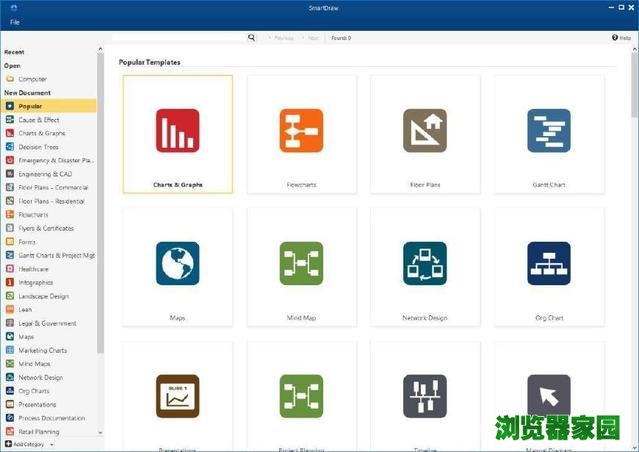Viewport: 639px width, 452px height.
Task: Click the search magnifier icon
Action: 252,38
